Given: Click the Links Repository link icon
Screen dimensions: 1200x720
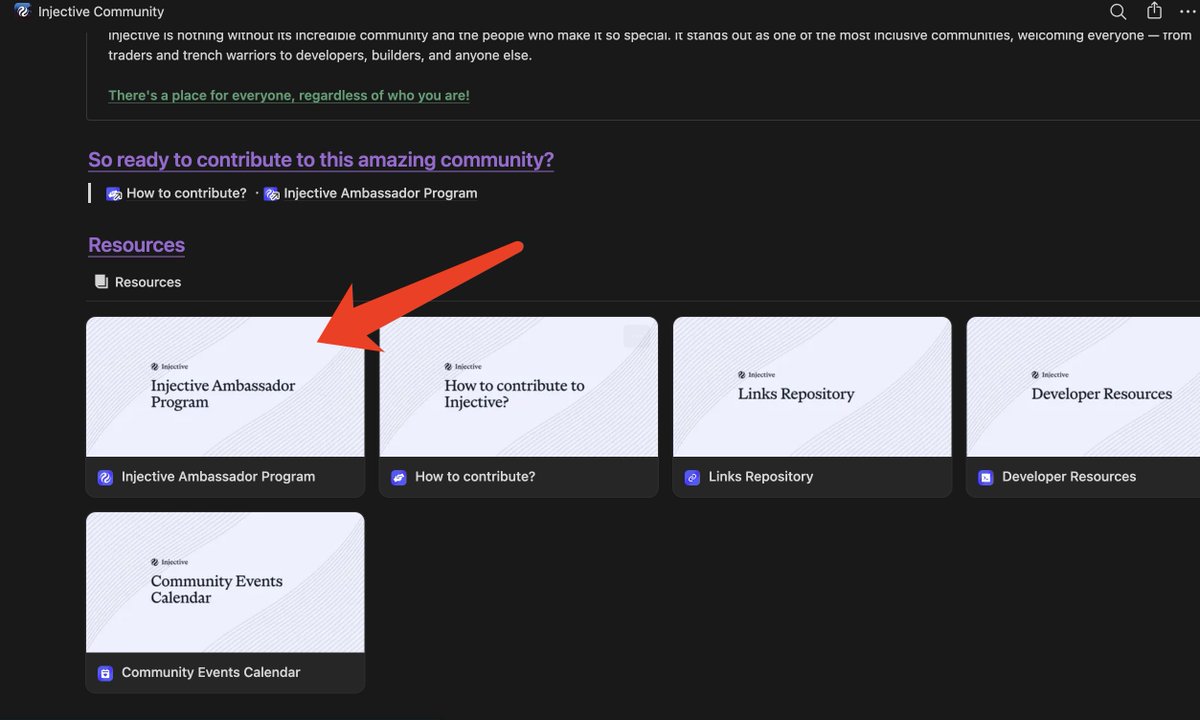Looking at the screenshot, I should tap(692, 477).
